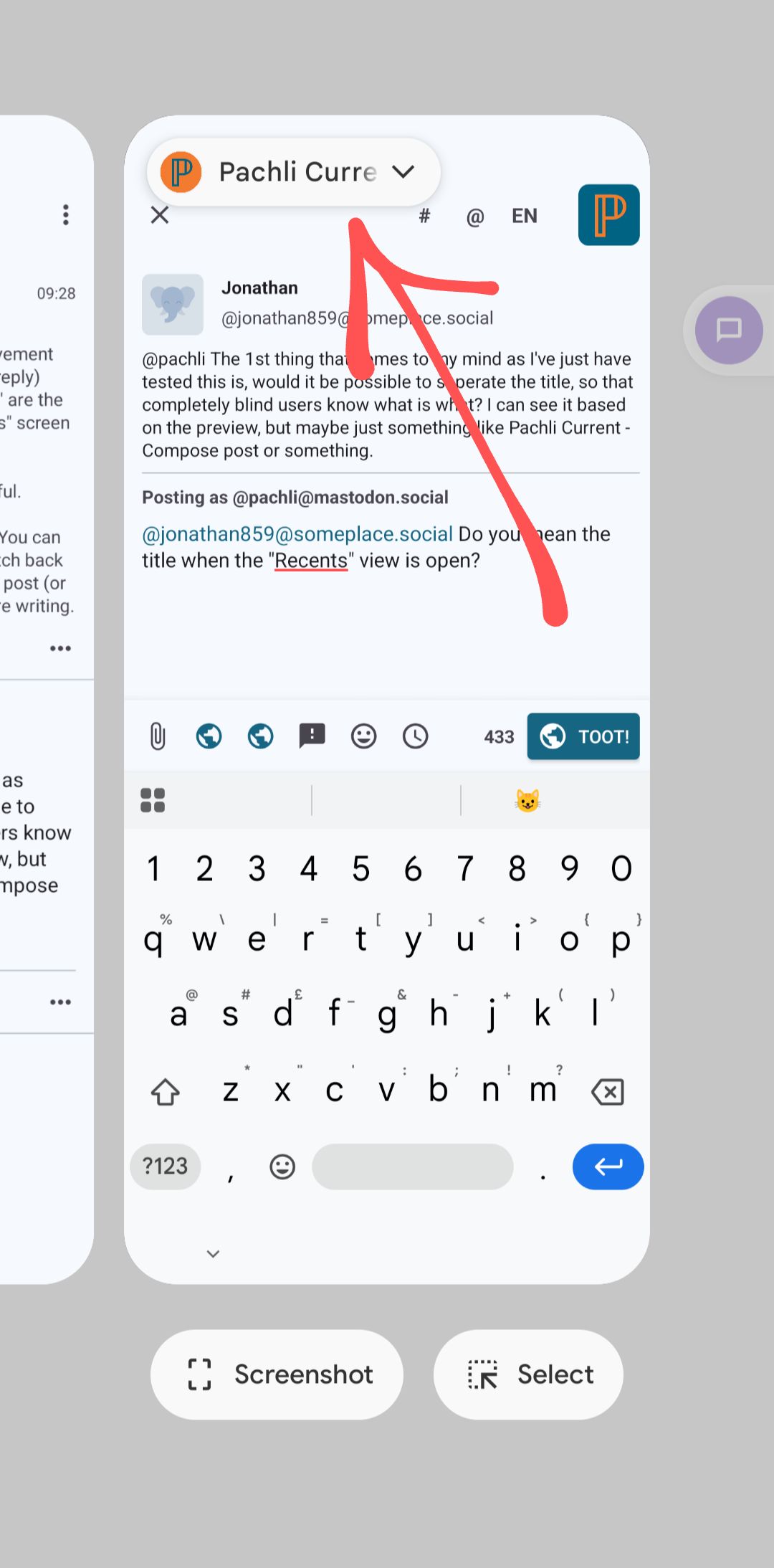Tap the purple chat bubble icon
The image size is (774, 1568).
pyautogui.click(x=729, y=331)
